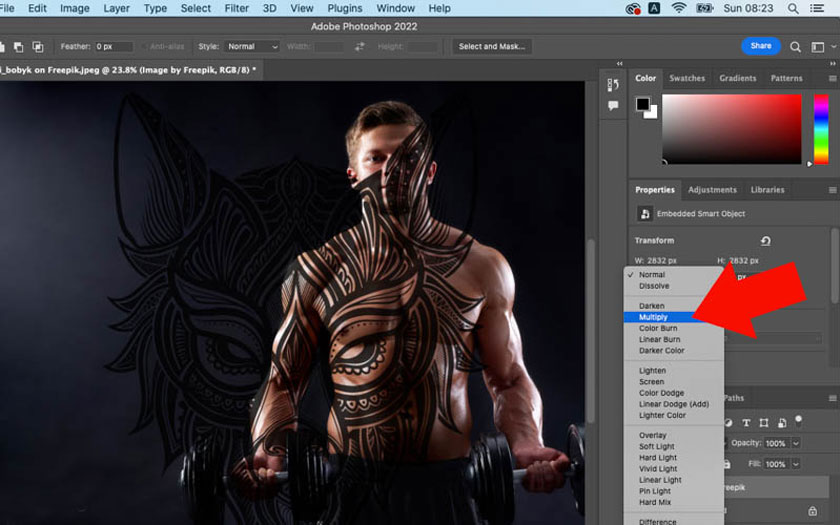Click the smart object layer filter icon
The height and width of the screenshot is (525, 840).
click(782, 422)
